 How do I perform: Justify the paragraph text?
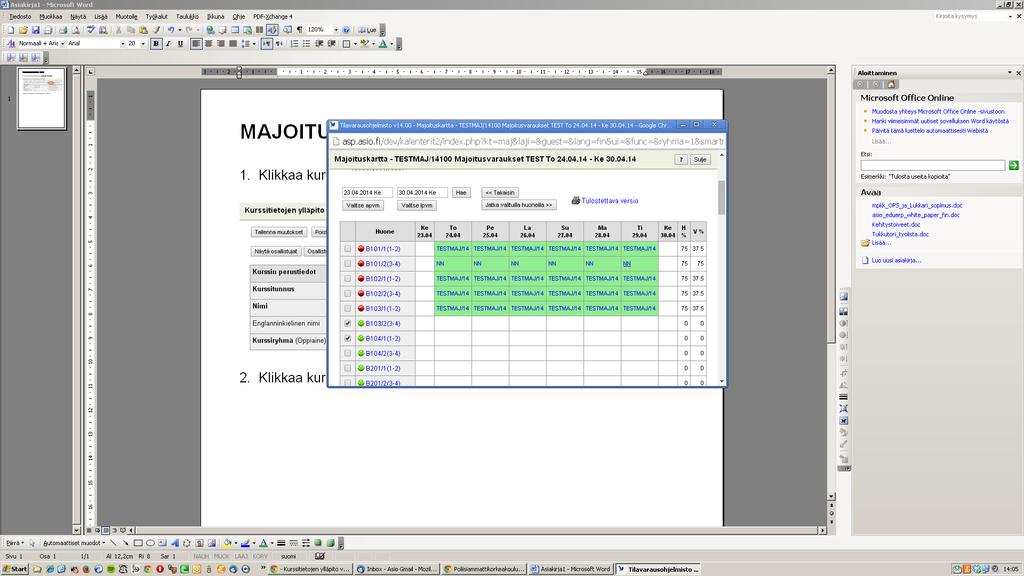point(232,44)
